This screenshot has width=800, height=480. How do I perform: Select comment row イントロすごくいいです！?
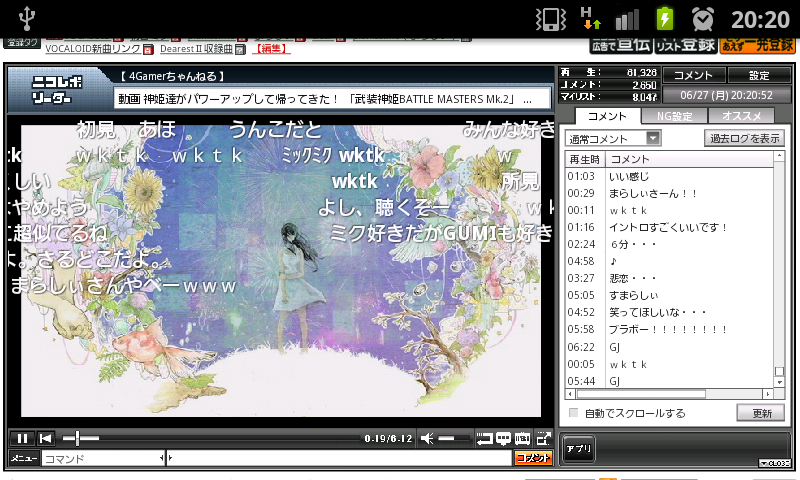coord(669,227)
